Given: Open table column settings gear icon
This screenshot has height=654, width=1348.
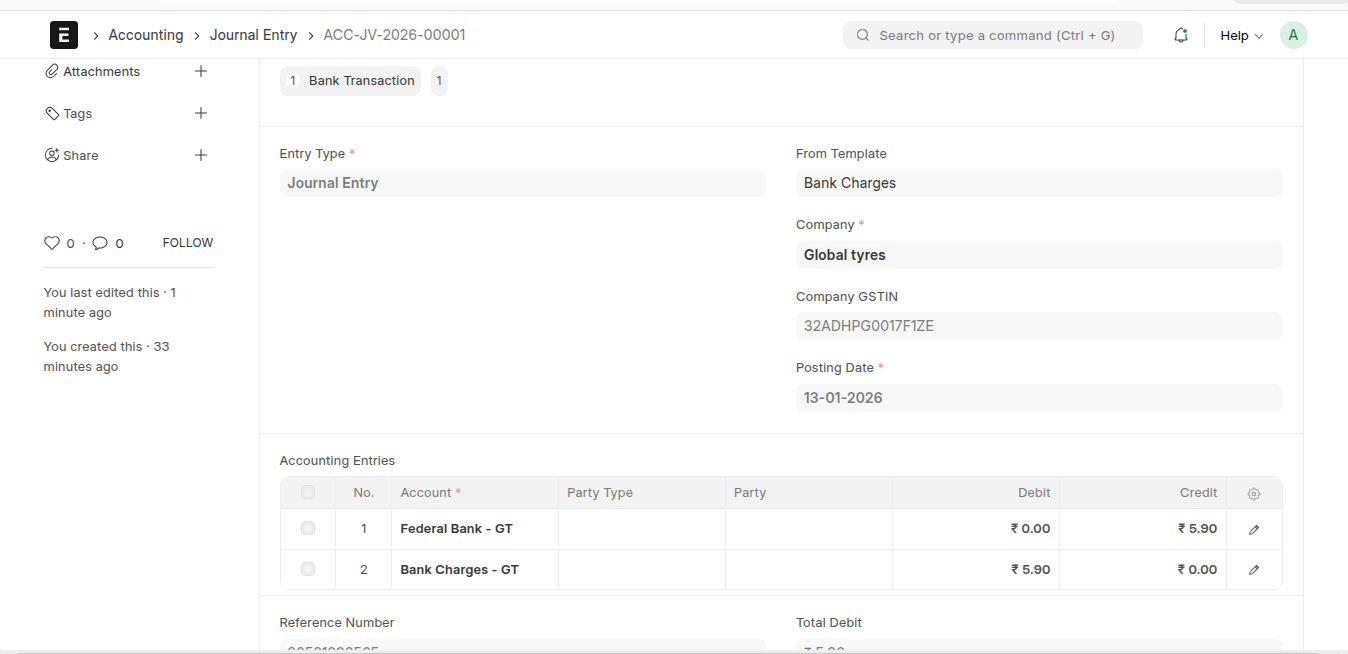Looking at the screenshot, I should [x=1254, y=493].
